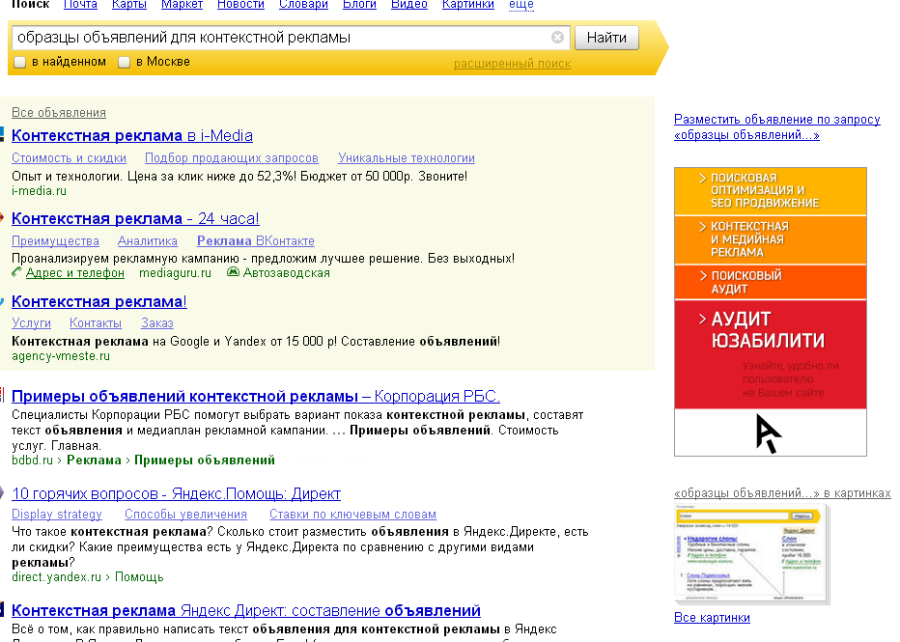900x642 pixels.
Task: Expand the "еще" services menu
Action: (521, 5)
